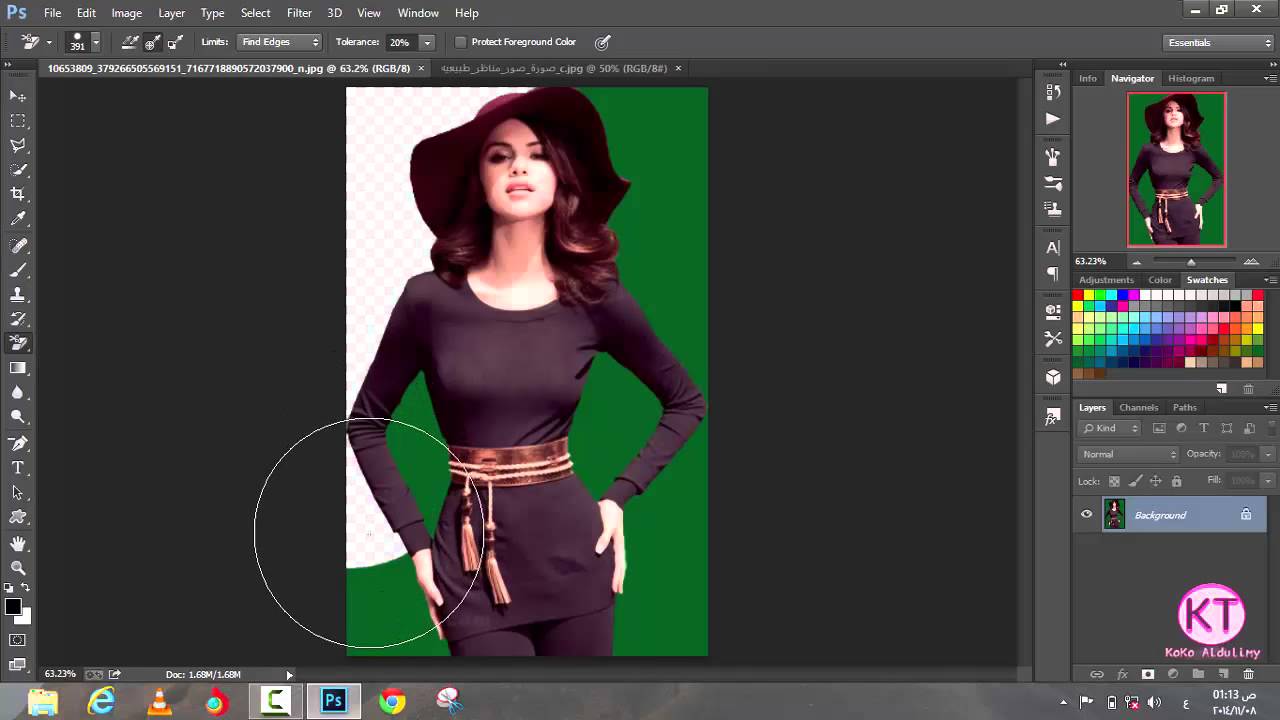Click the Navigator image thumbnail
1280x720 pixels.
tap(1176, 169)
